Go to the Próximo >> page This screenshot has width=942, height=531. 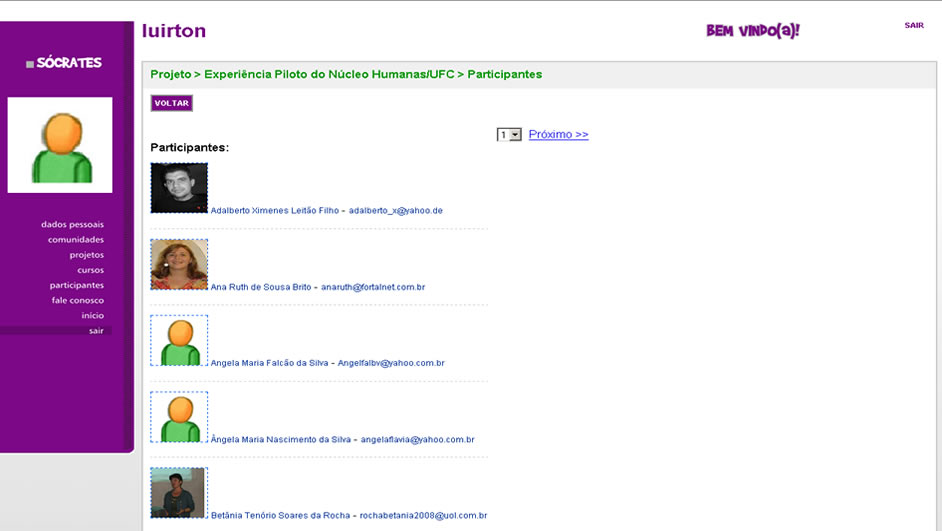(558, 134)
